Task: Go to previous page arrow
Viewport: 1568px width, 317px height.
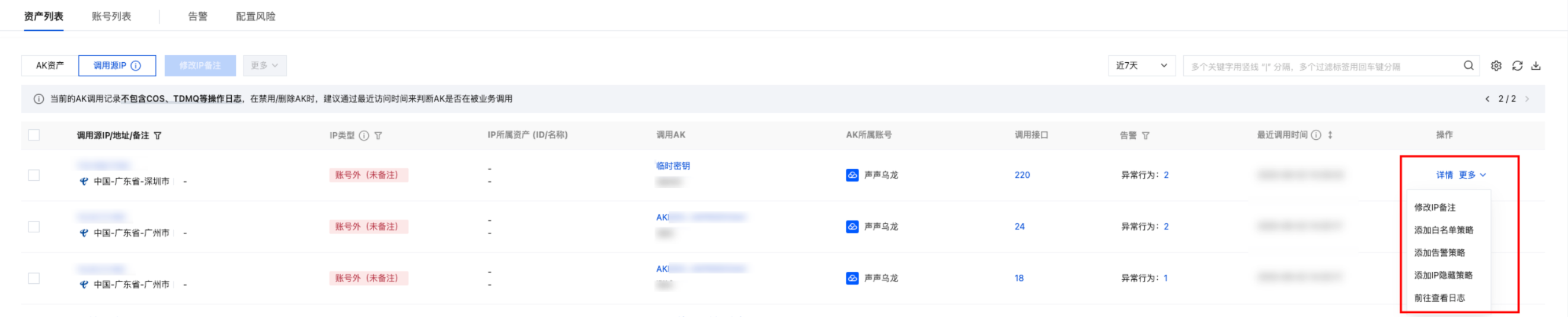Action: point(1487,99)
